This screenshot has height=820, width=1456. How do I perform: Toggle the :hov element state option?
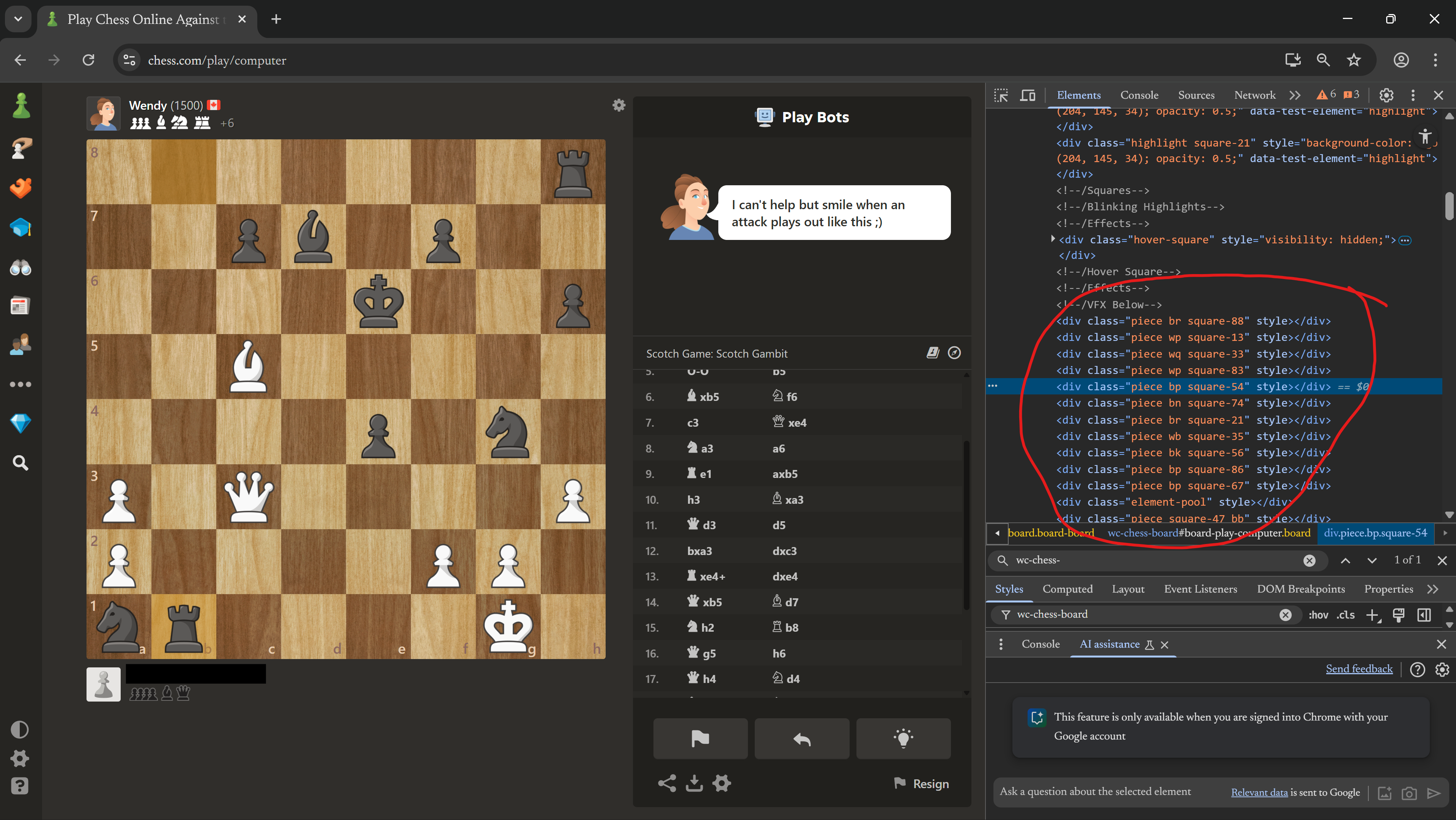1318,615
